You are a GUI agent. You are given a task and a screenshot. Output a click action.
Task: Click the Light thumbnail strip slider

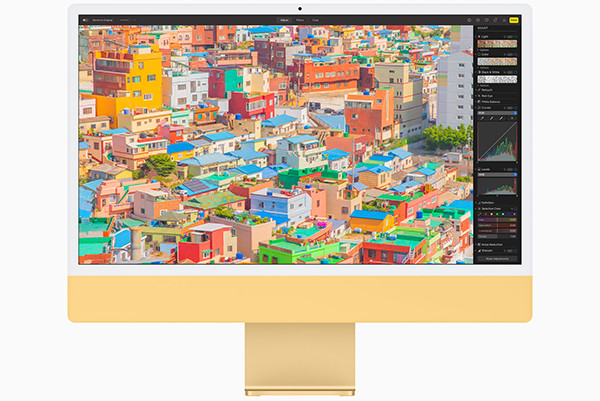click(498, 45)
